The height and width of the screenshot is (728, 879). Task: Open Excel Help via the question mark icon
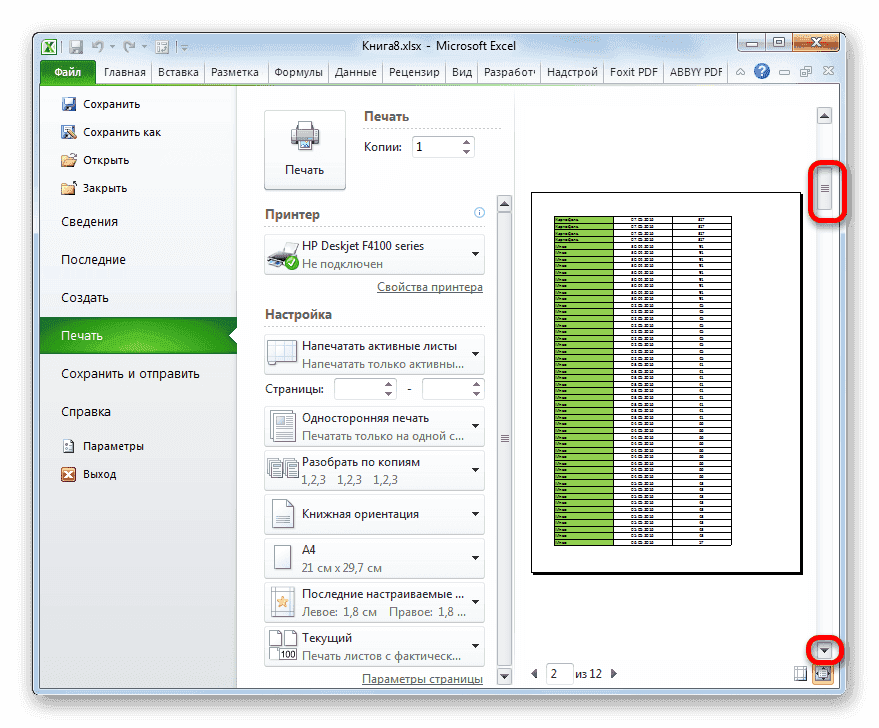click(x=761, y=71)
